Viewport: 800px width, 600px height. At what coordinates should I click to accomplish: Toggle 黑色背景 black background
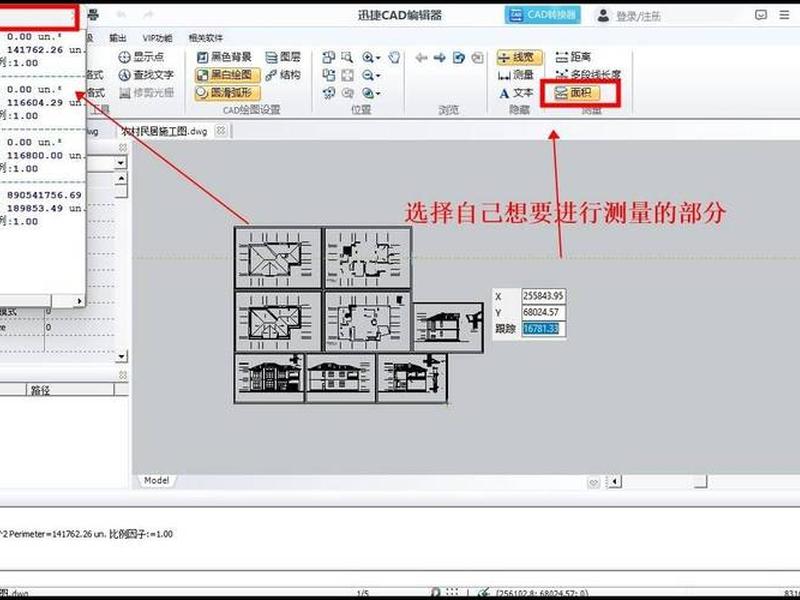click(224, 57)
